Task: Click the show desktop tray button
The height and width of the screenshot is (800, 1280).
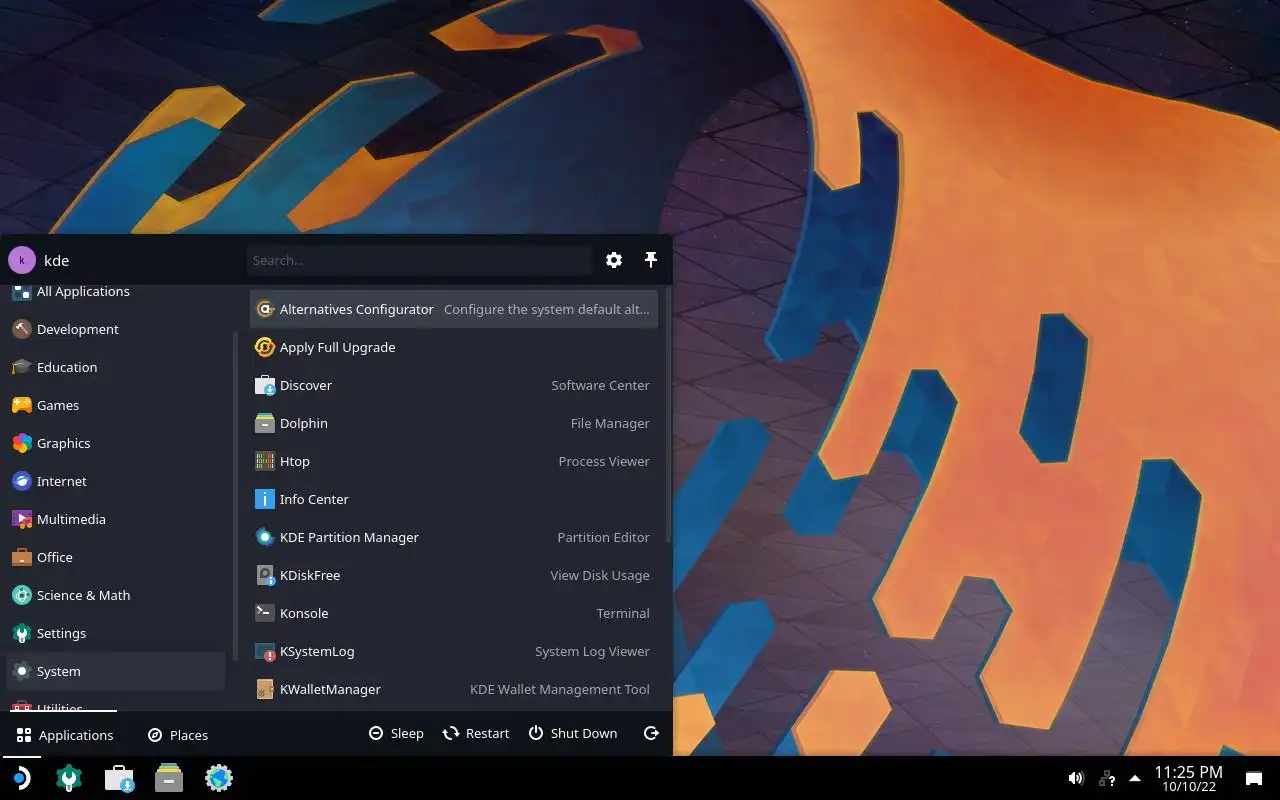Action: (x=1253, y=778)
